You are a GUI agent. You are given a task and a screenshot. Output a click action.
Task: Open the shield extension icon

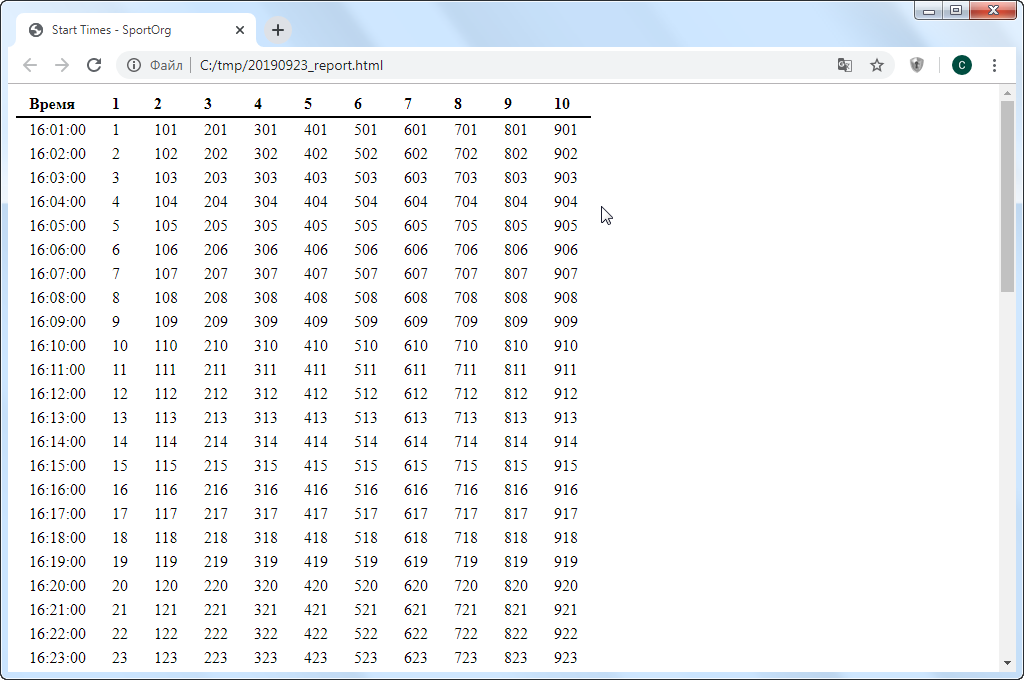(x=917, y=65)
